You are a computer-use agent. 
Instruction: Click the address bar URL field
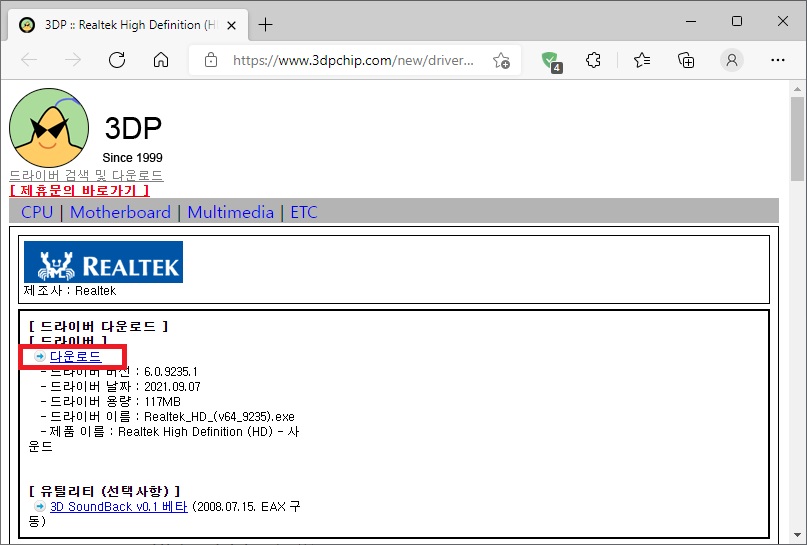[353, 61]
